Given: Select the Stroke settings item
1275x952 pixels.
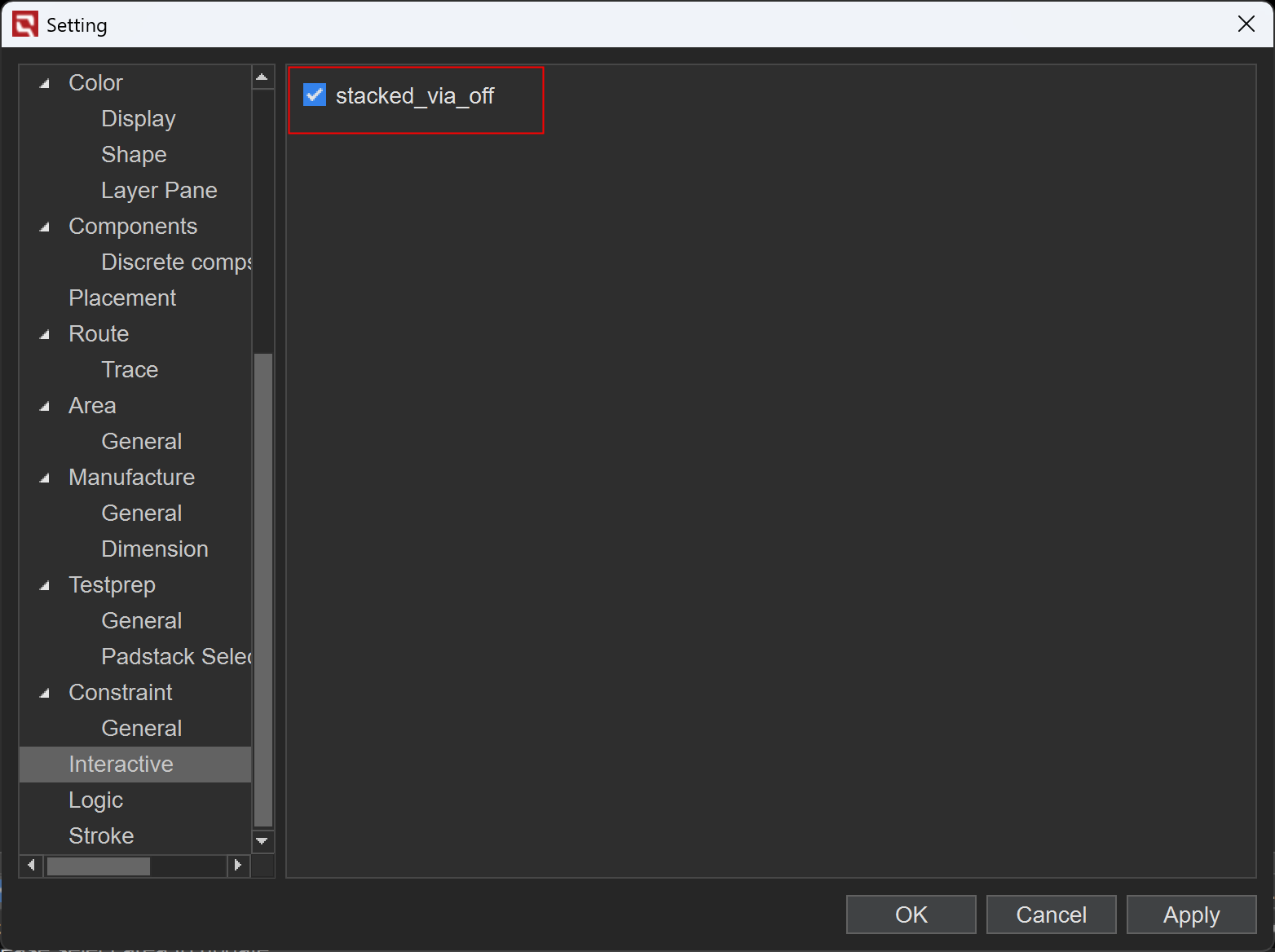Looking at the screenshot, I should pyautogui.click(x=101, y=836).
